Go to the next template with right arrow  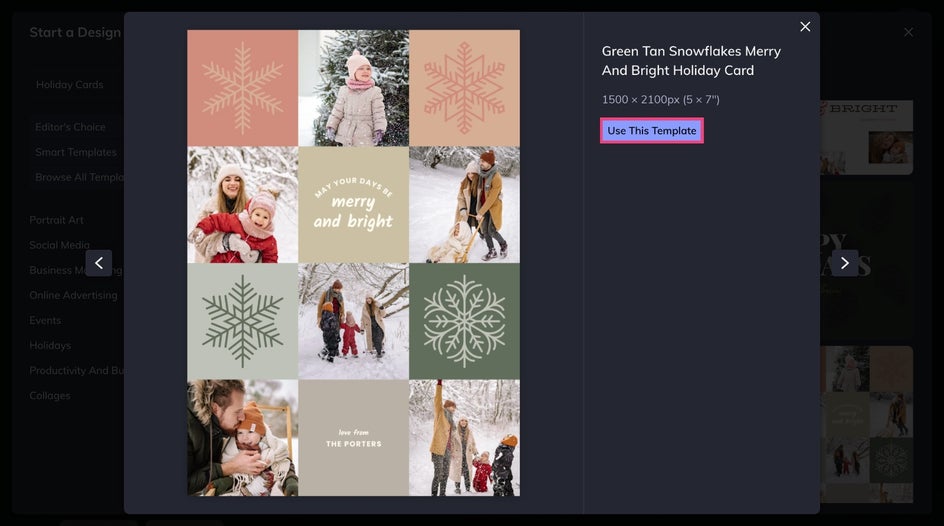[845, 263]
